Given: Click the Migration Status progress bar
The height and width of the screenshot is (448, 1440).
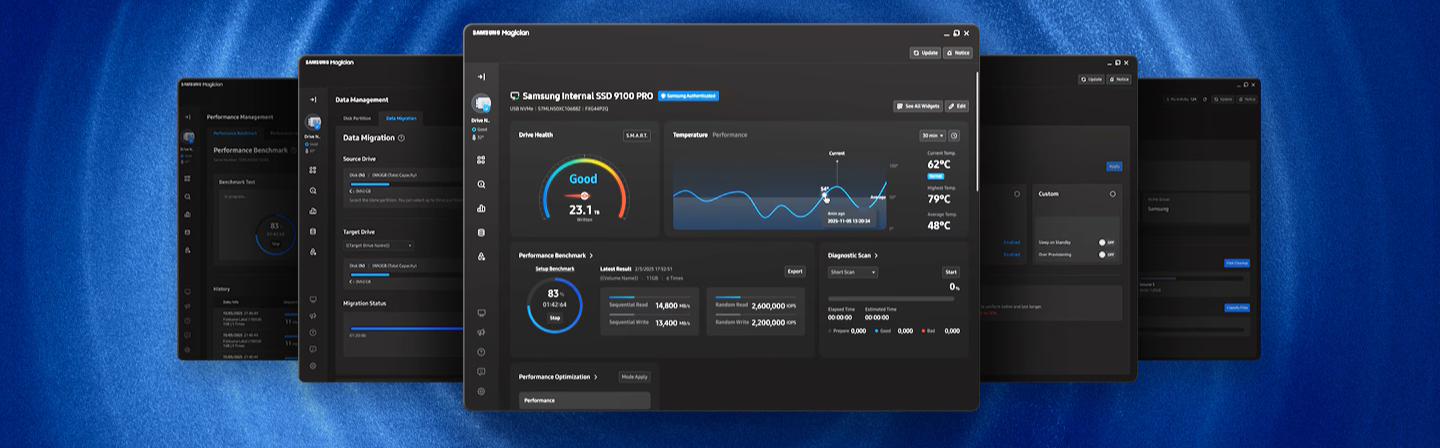Looking at the screenshot, I should [406, 327].
